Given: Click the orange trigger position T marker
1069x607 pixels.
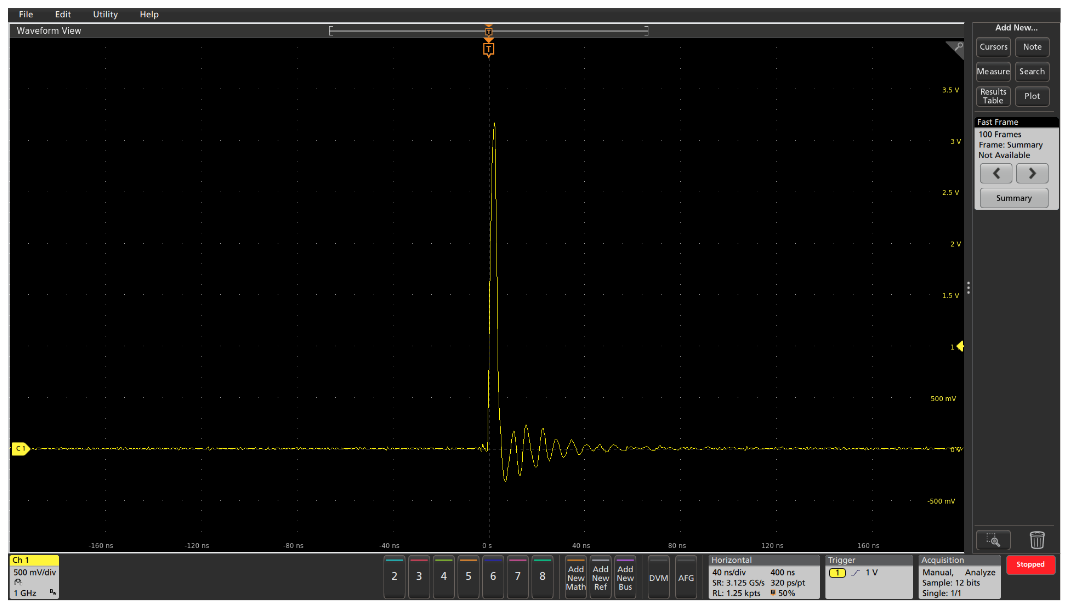Looking at the screenshot, I should 488,48.
